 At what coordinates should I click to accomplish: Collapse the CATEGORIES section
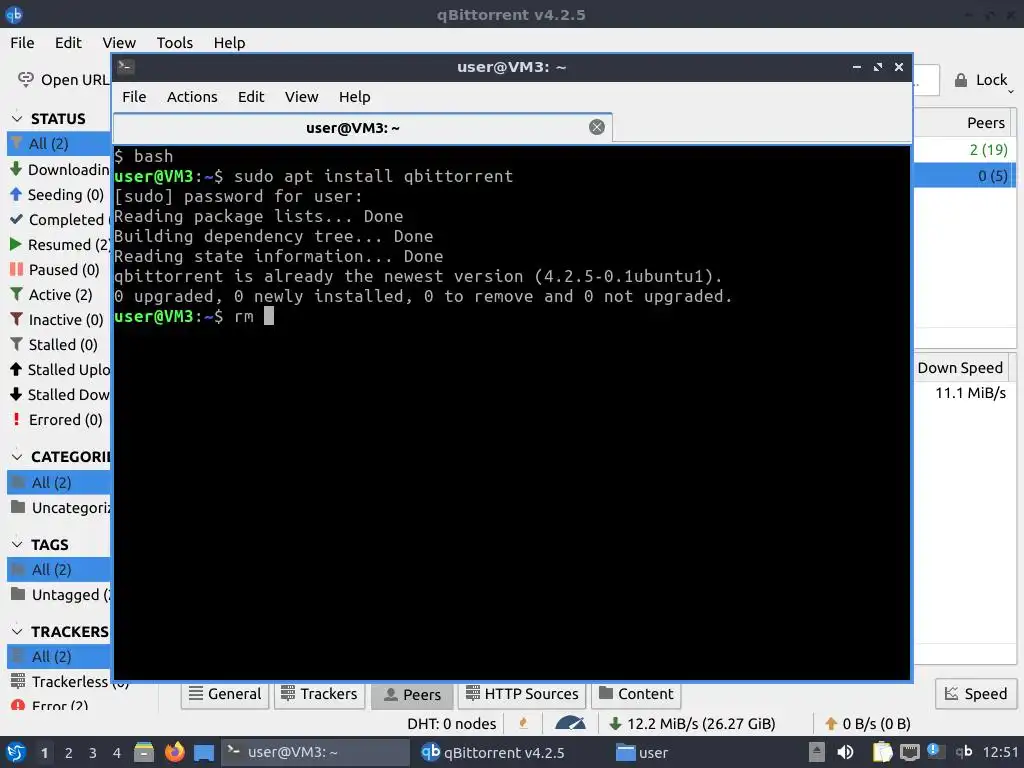[x=17, y=456]
